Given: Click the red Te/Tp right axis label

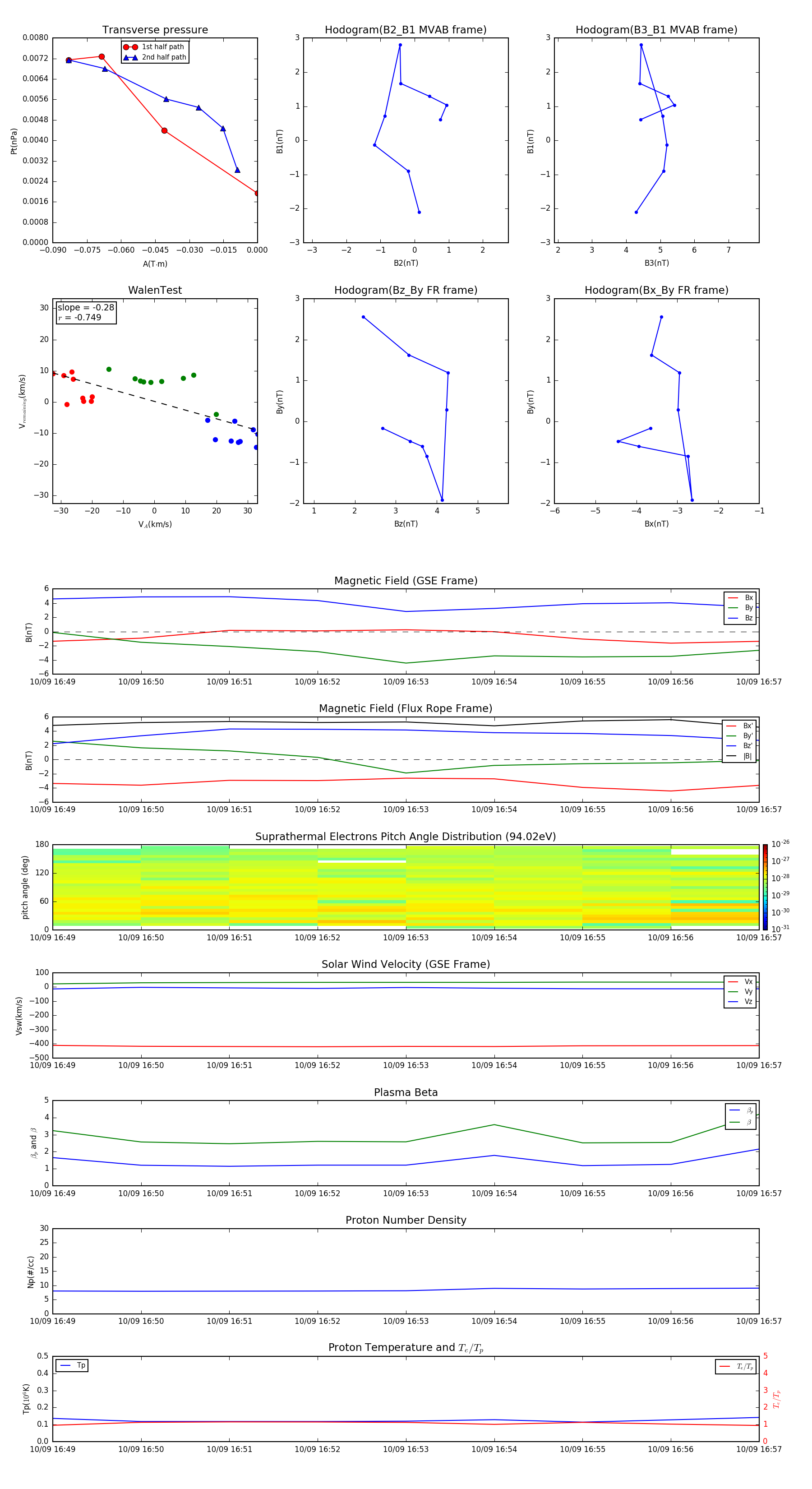Looking at the screenshot, I should point(777,1399).
